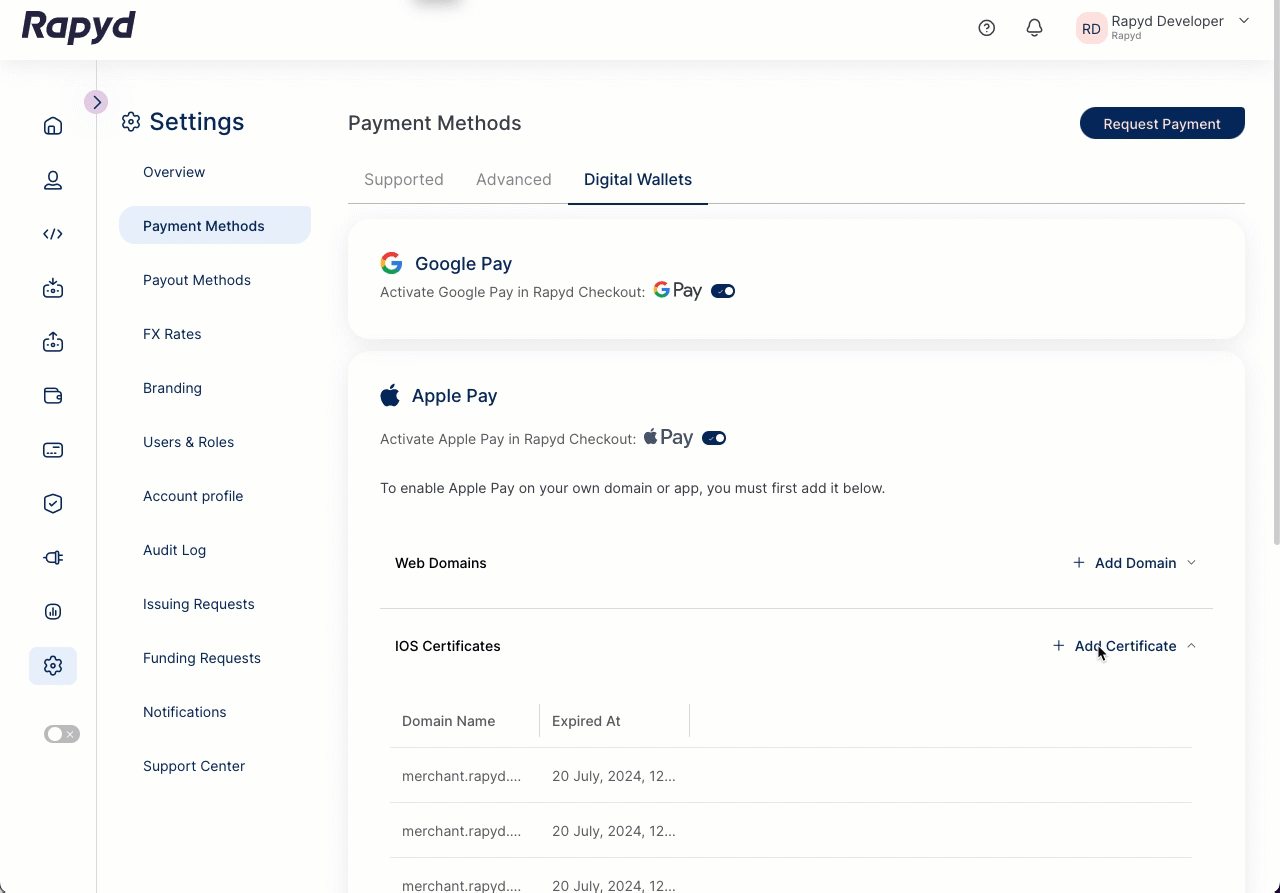Image resolution: width=1280 pixels, height=893 pixels.
Task: Click the Google Pay heading
Action: 463,264
